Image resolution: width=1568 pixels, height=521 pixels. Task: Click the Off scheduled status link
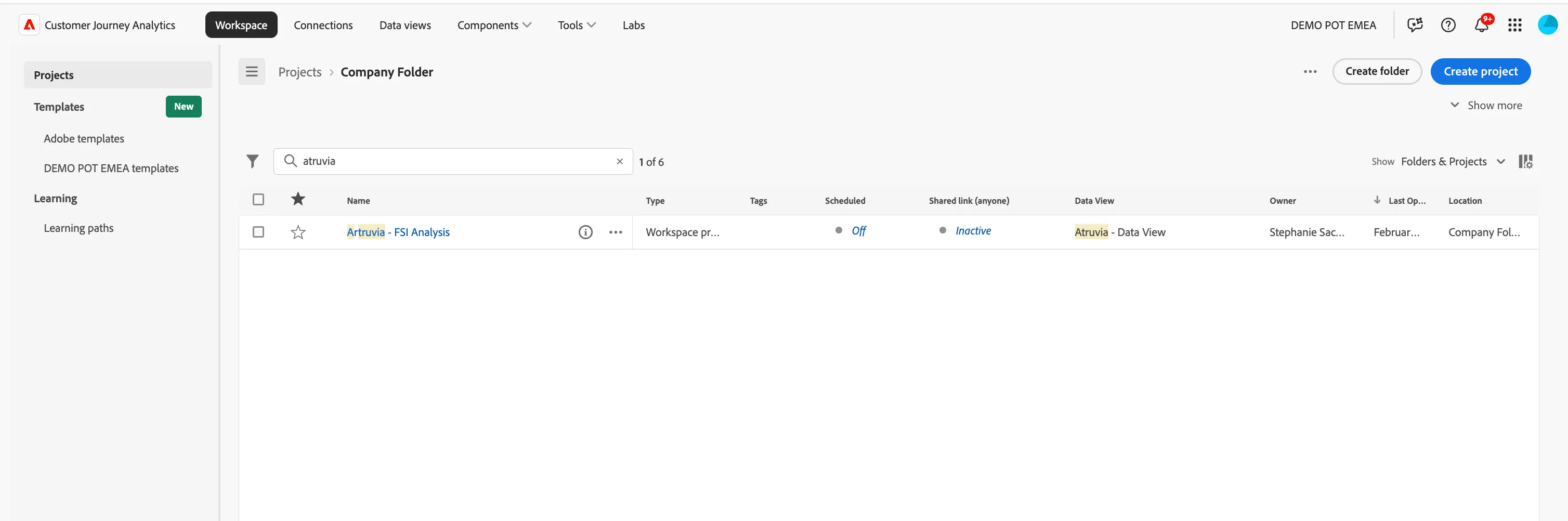click(x=858, y=231)
